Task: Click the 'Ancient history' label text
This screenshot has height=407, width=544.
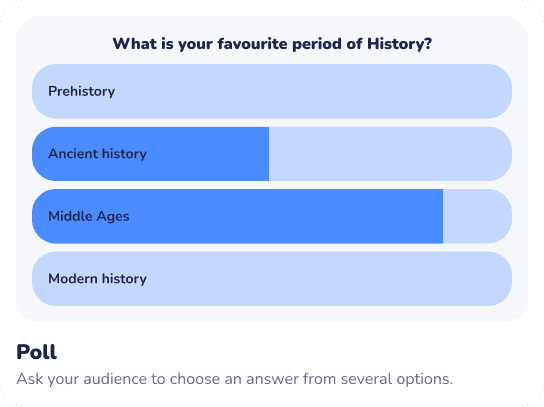Action: pyautogui.click(x=97, y=154)
